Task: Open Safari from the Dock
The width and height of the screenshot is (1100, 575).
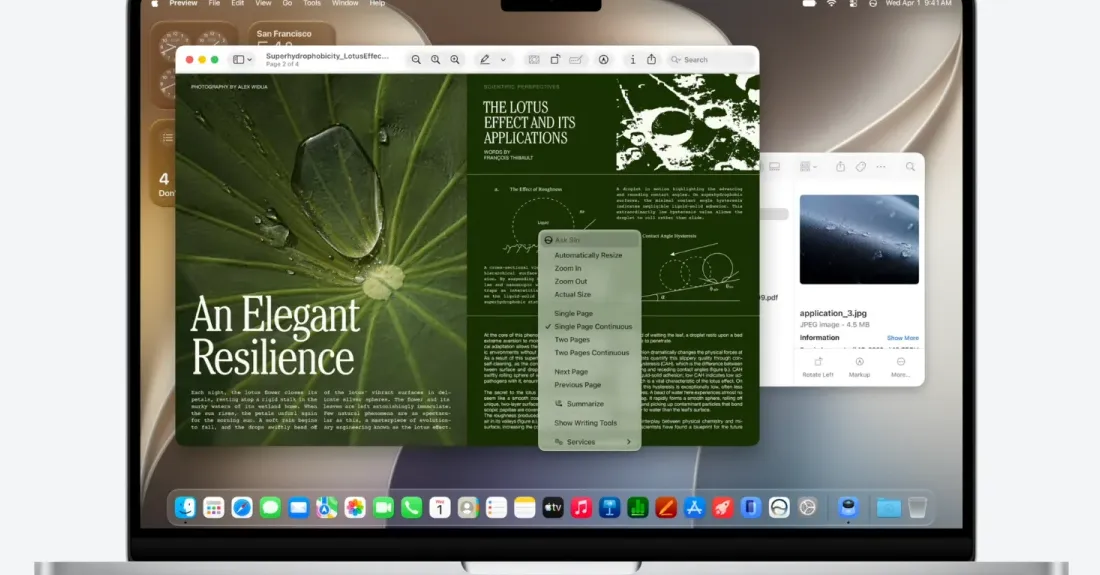Action: pyautogui.click(x=242, y=507)
